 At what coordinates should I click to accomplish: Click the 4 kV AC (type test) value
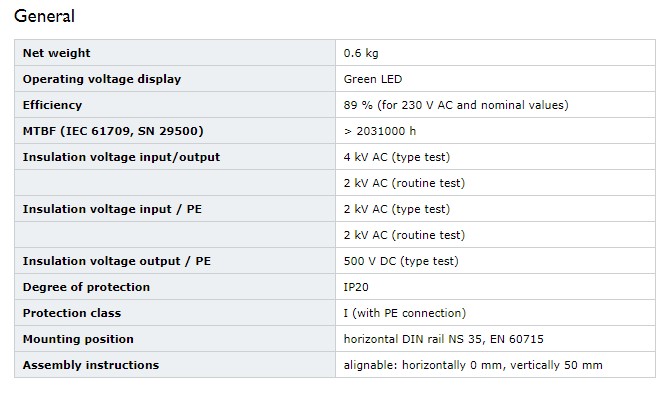coord(397,157)
